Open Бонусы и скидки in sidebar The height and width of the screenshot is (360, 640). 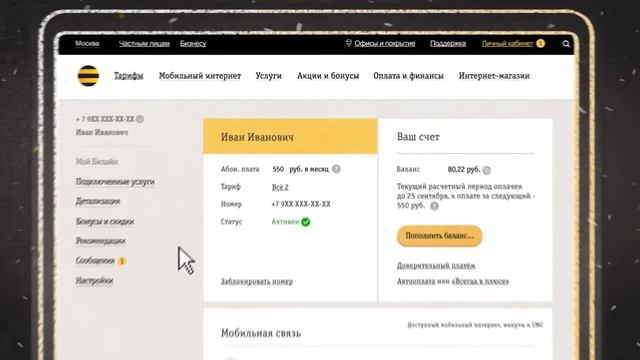click(105, 221)
